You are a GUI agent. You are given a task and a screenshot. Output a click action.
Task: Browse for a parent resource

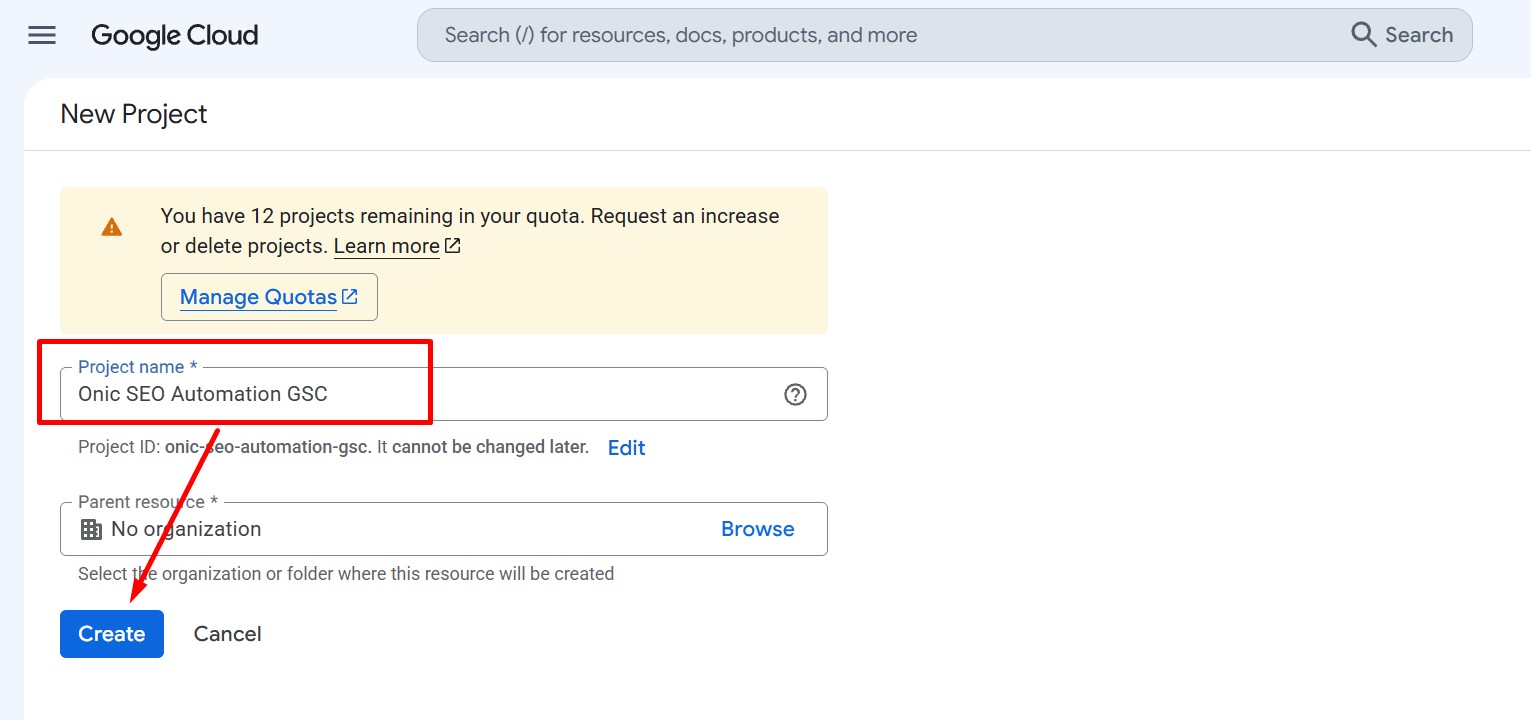[x=758, y=529]
